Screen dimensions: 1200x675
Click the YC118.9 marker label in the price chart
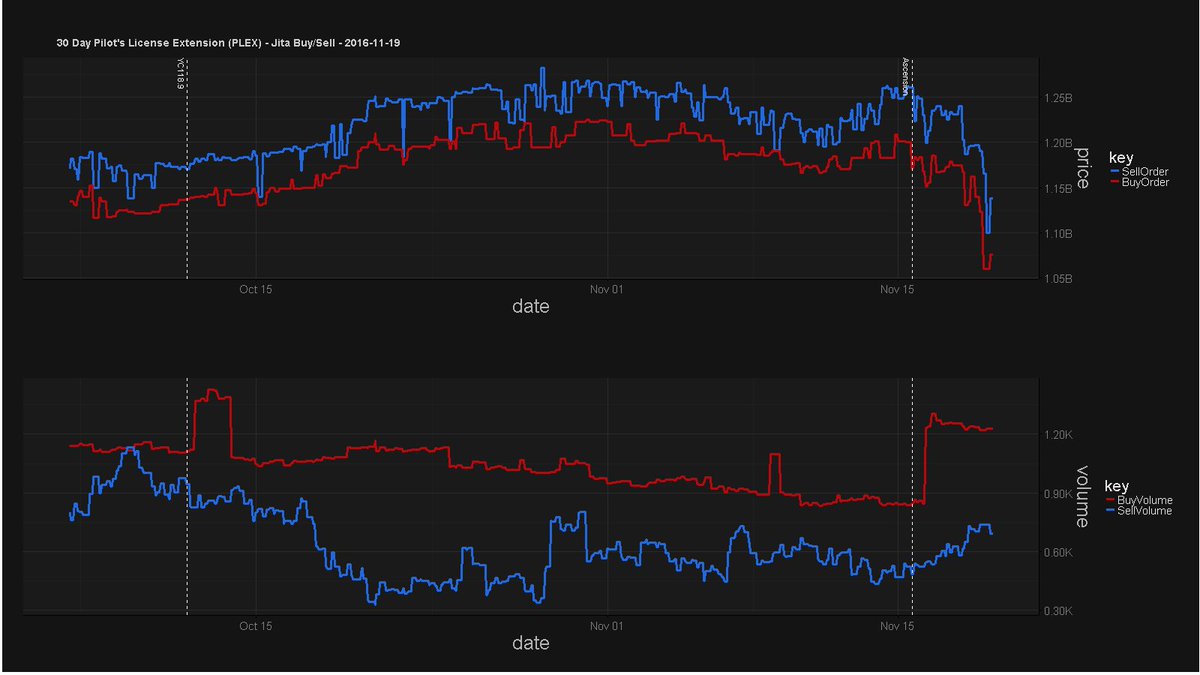coord(180,74)
